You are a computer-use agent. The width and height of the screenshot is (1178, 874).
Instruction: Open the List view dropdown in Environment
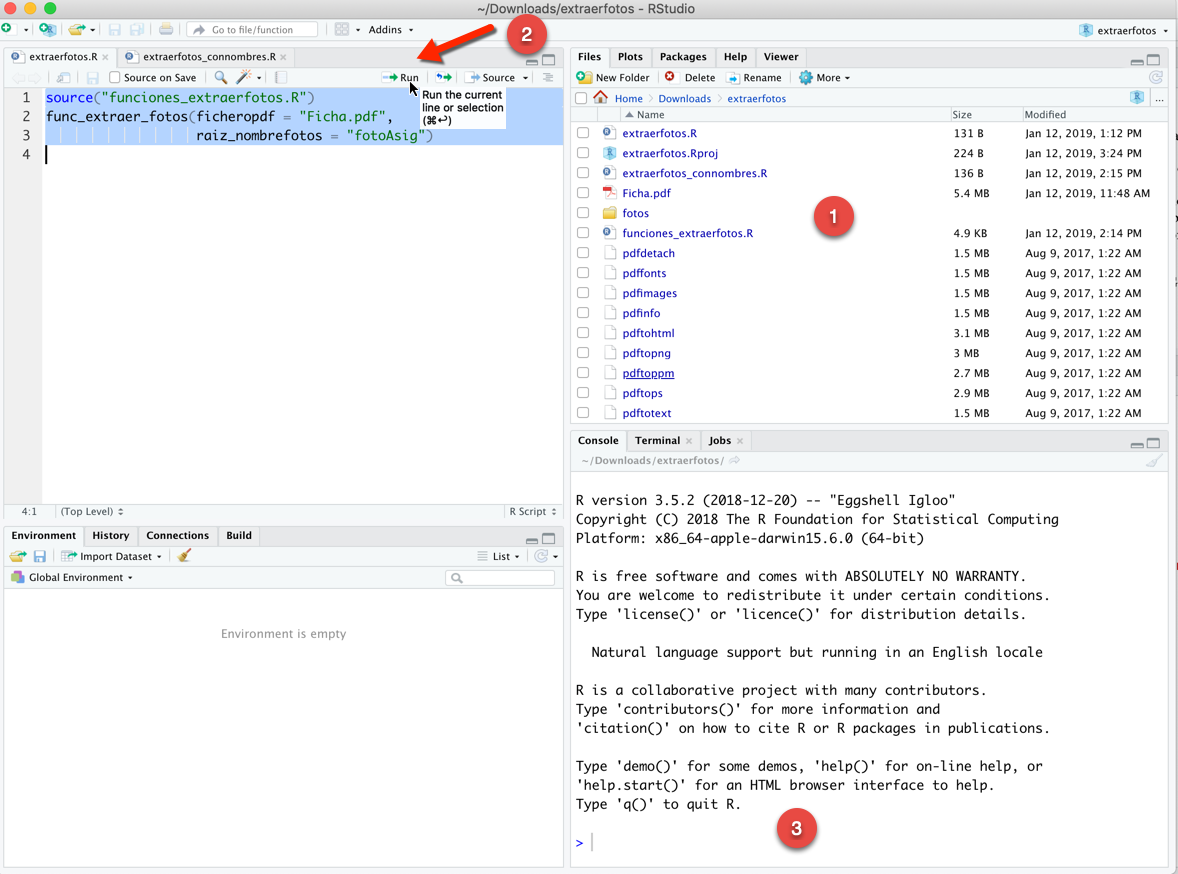coord(498,556)
